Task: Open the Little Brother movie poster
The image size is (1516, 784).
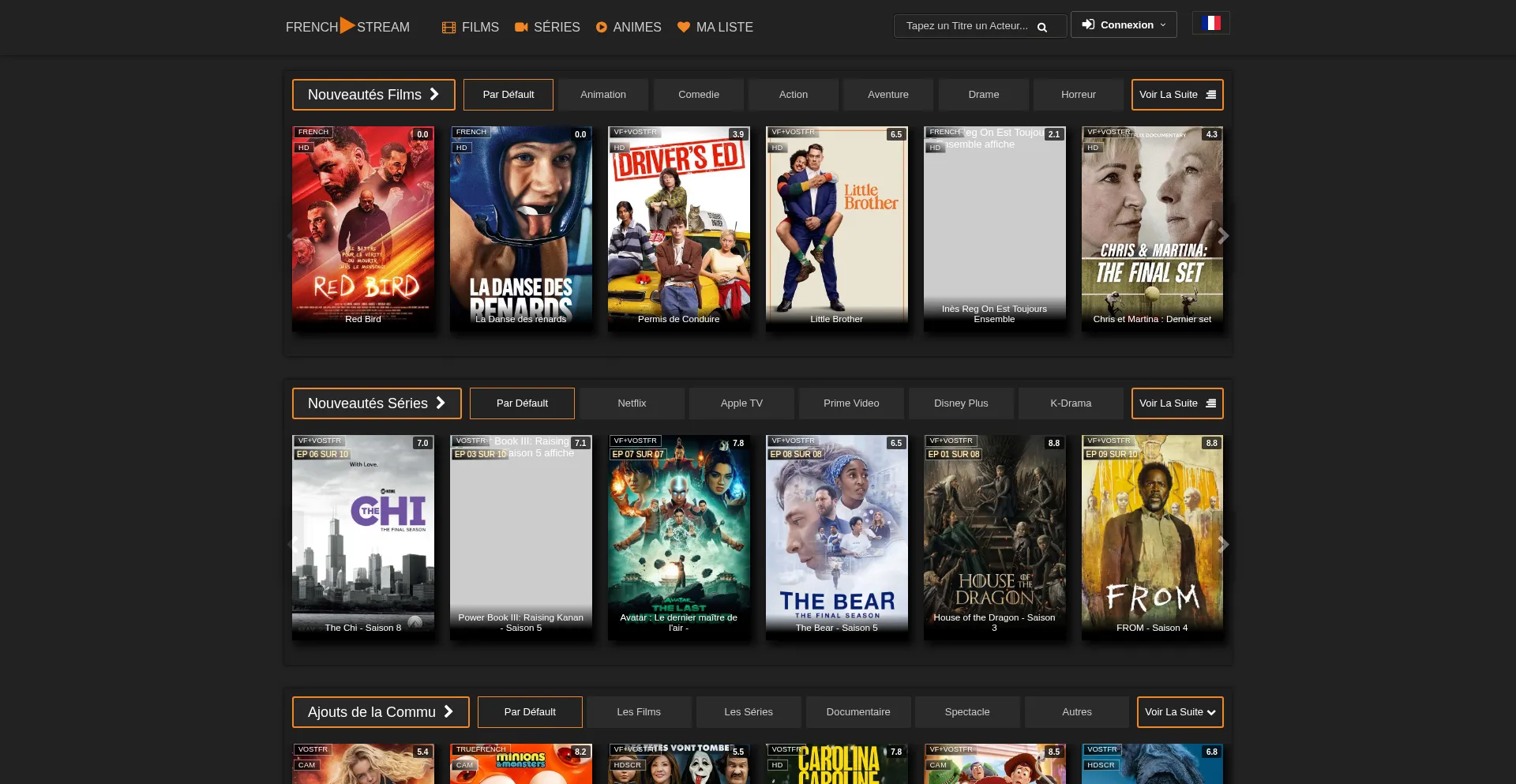Action: (837, 229)
